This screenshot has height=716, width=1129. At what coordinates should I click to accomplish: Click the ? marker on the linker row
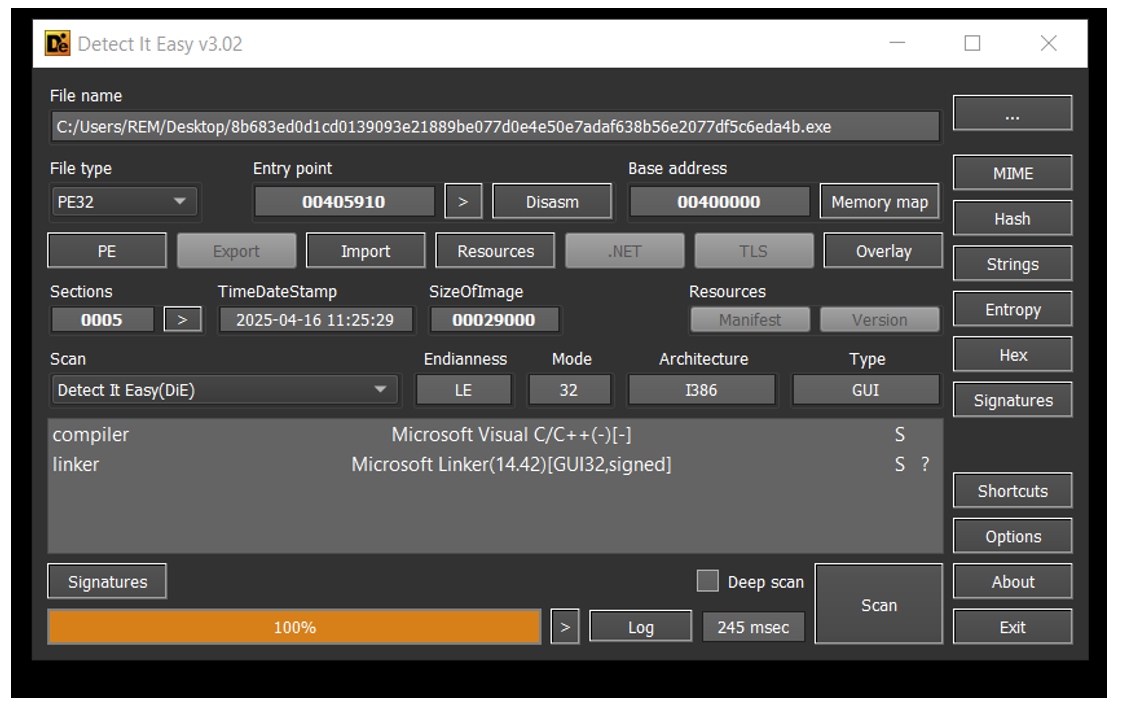[x=925, y=465]
